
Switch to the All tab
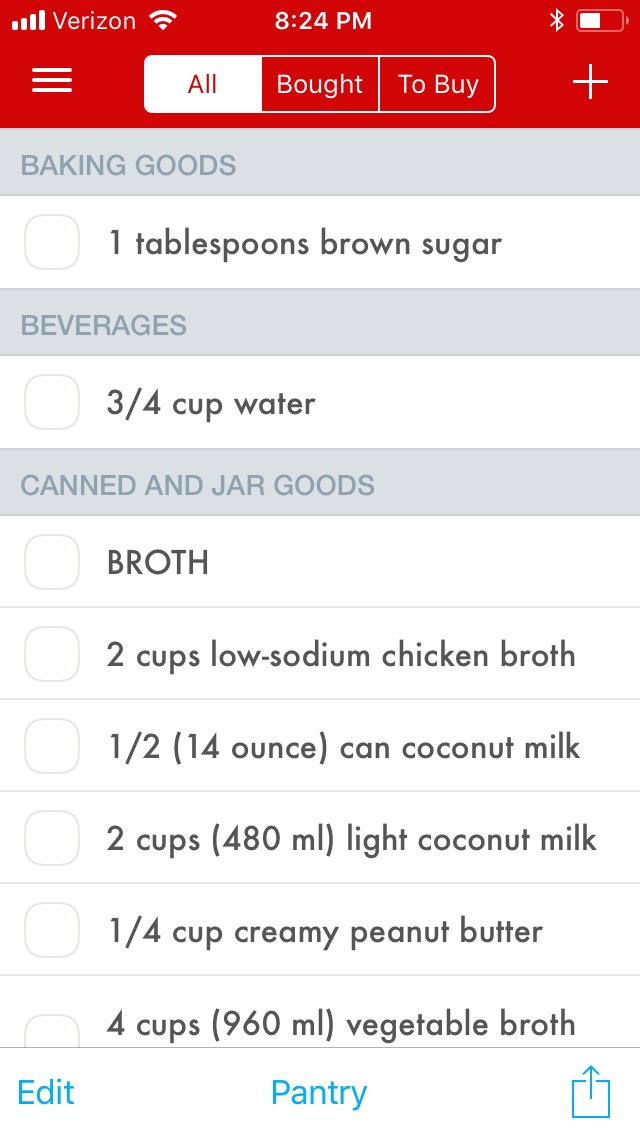point(203,84)
